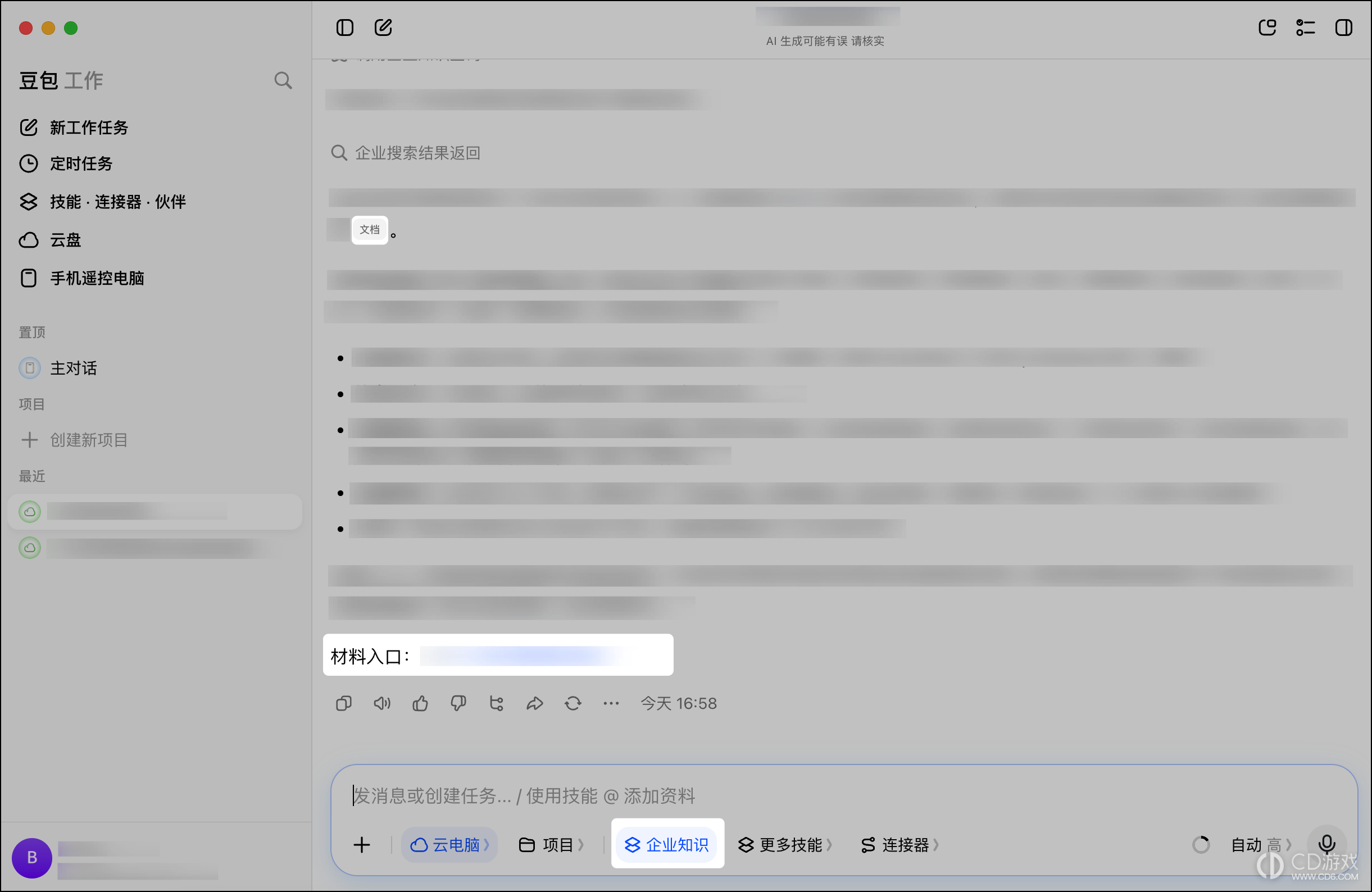Open the 自动 高 mode dropdown

[x=1261, y=845]
